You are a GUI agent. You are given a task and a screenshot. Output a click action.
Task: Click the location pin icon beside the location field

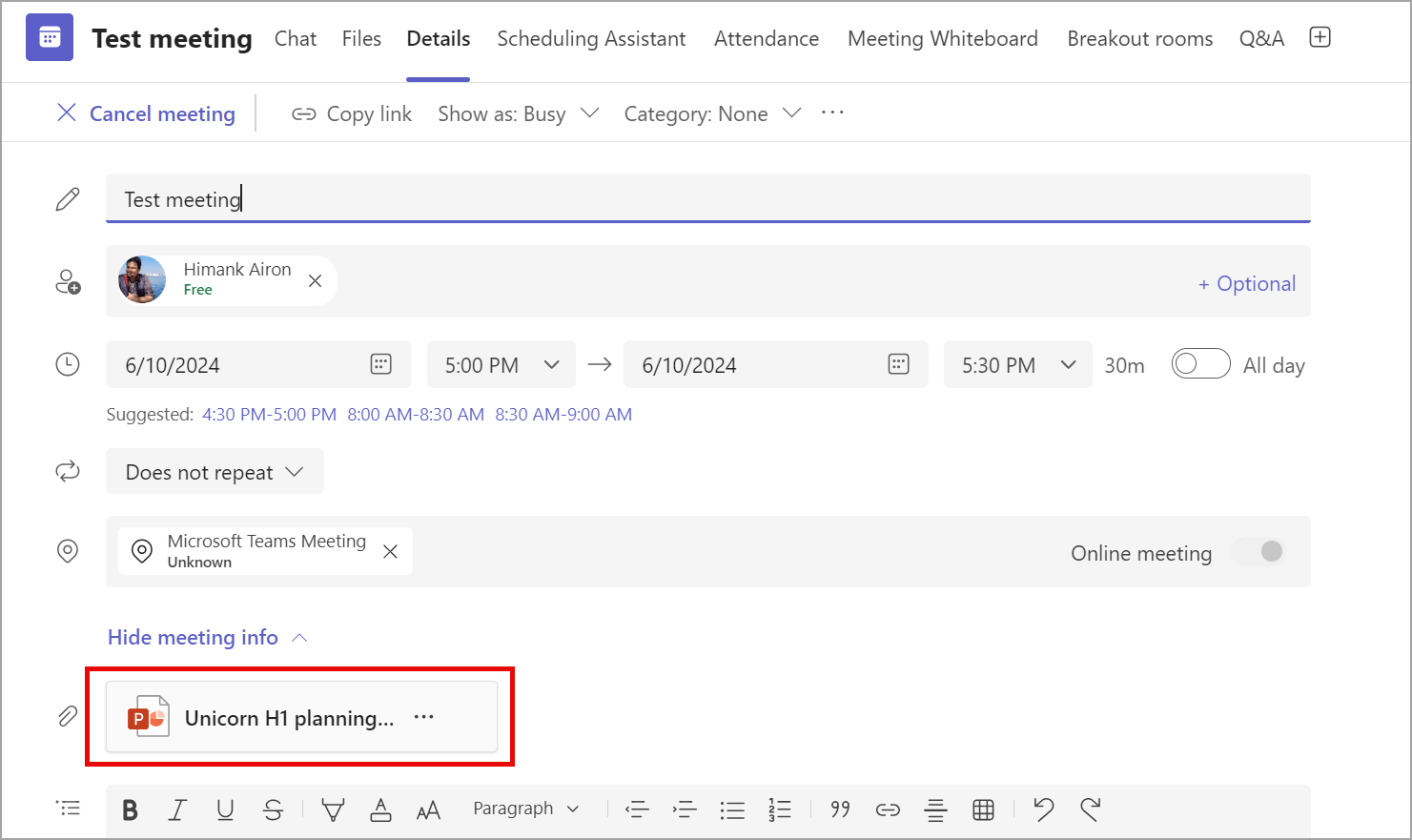68,551
